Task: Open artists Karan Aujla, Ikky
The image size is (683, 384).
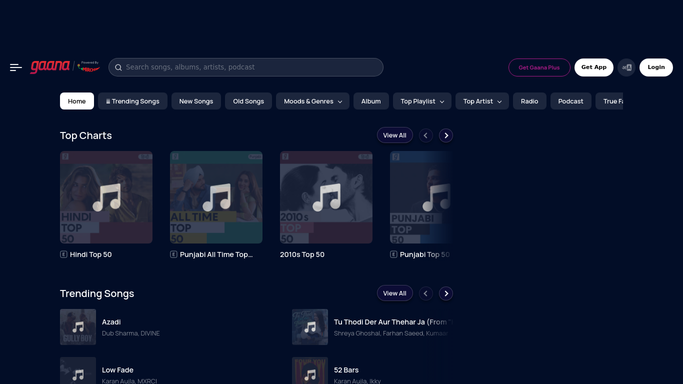Action: pos(357,381)
